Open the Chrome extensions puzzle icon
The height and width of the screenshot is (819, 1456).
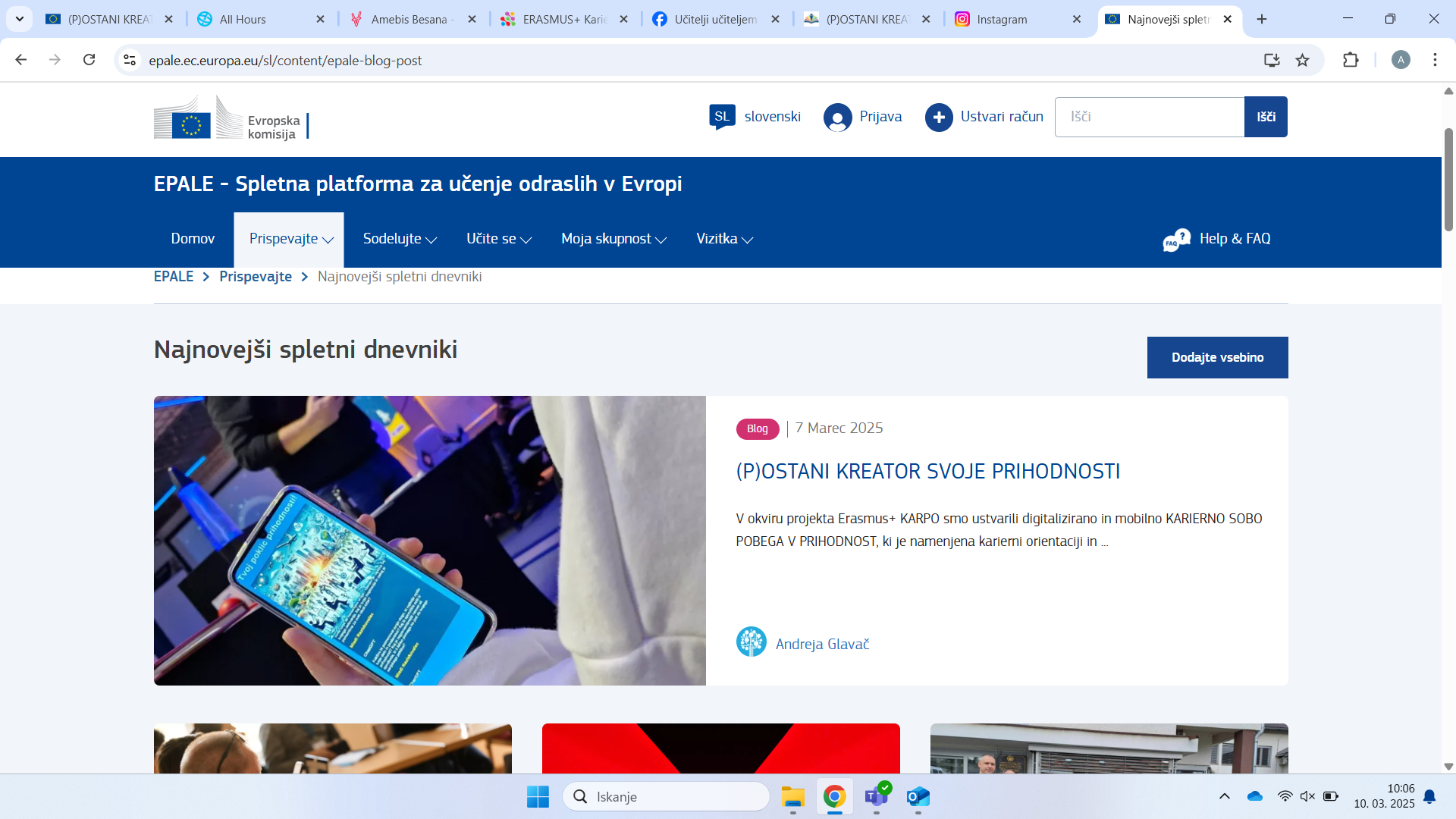pos(1351,60)
